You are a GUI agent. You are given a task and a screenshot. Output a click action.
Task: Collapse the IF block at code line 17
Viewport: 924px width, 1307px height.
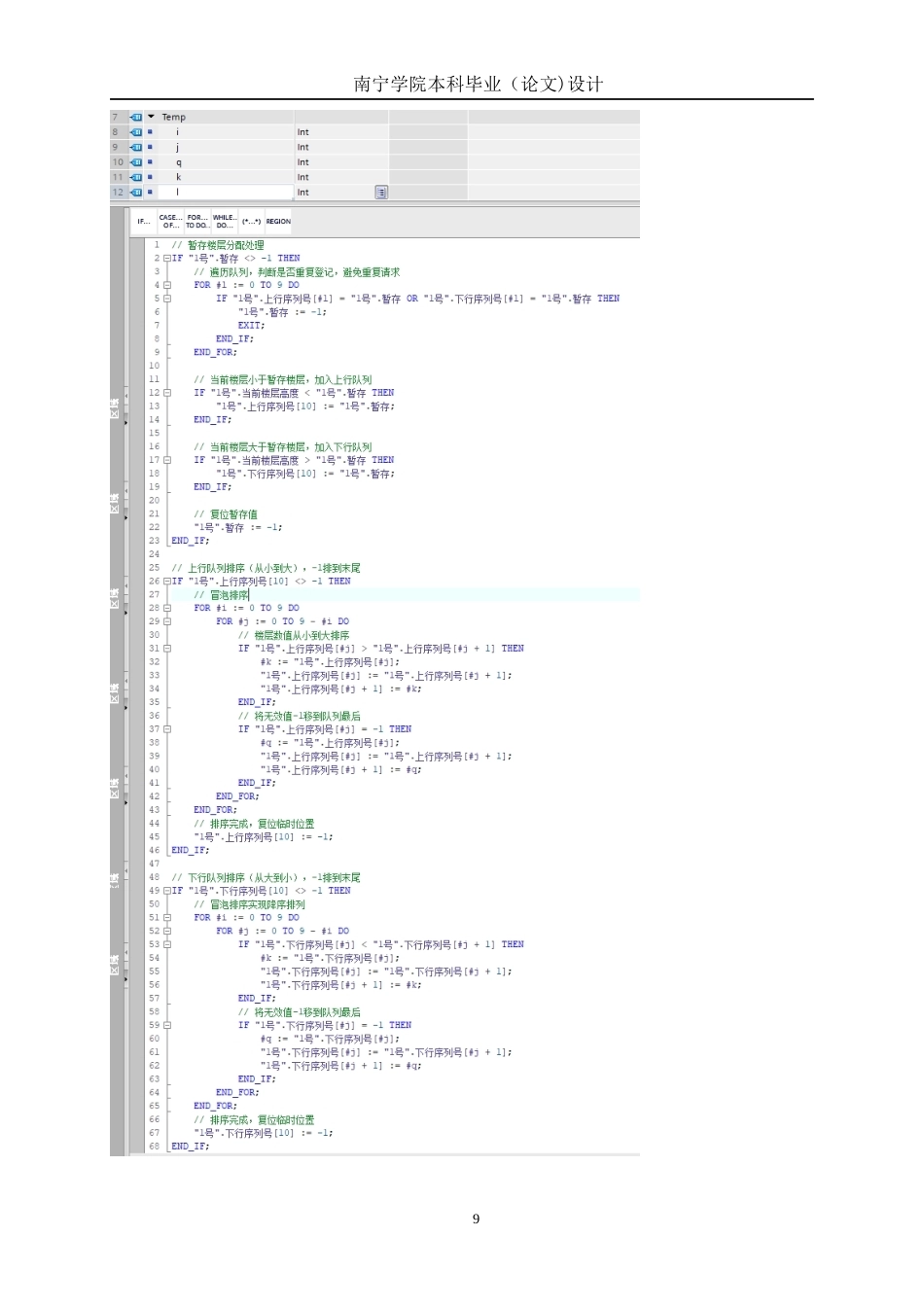tap(166, 460)
